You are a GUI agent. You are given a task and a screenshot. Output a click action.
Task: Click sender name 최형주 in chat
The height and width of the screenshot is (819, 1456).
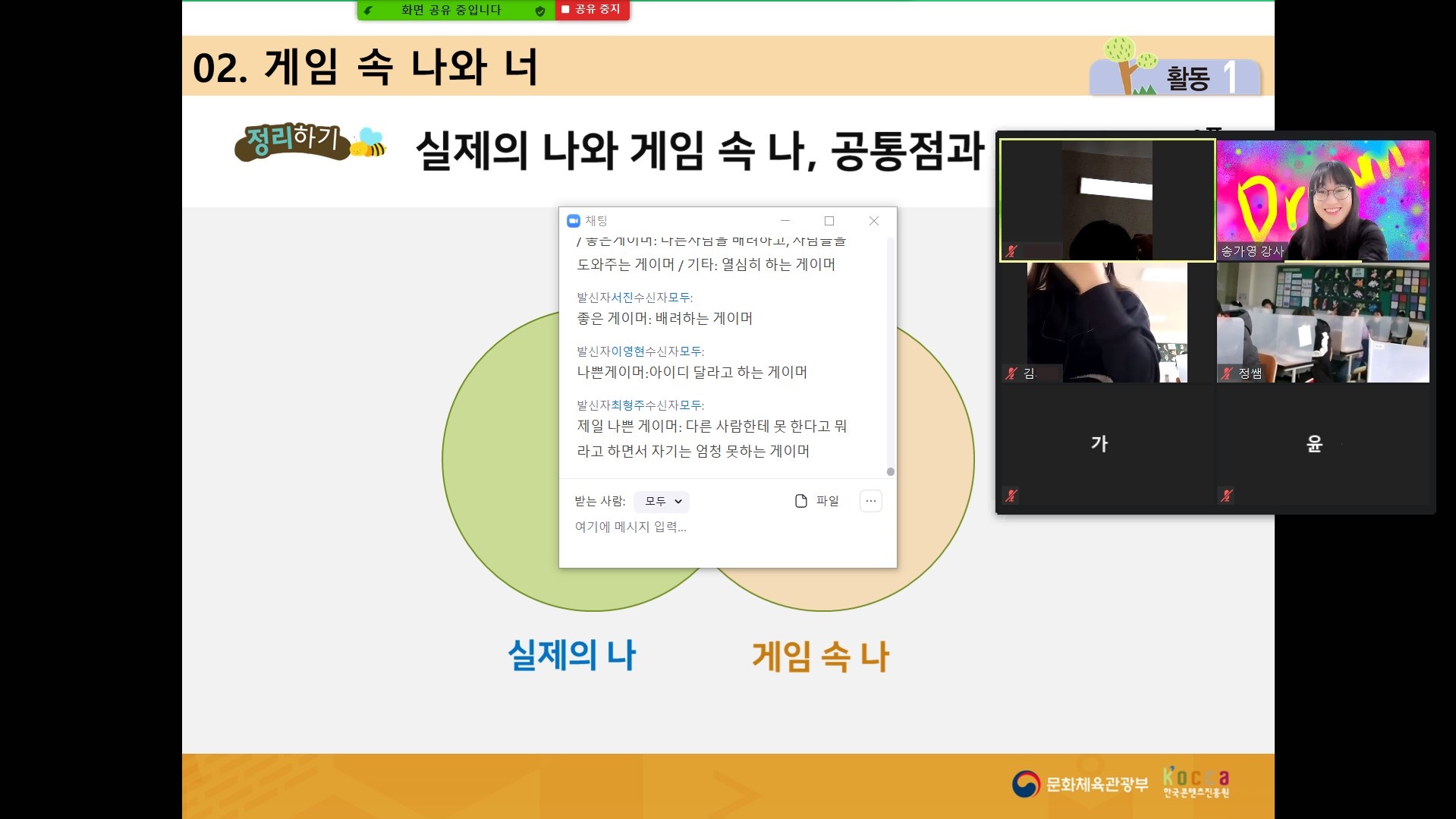(x=627, y=405)
